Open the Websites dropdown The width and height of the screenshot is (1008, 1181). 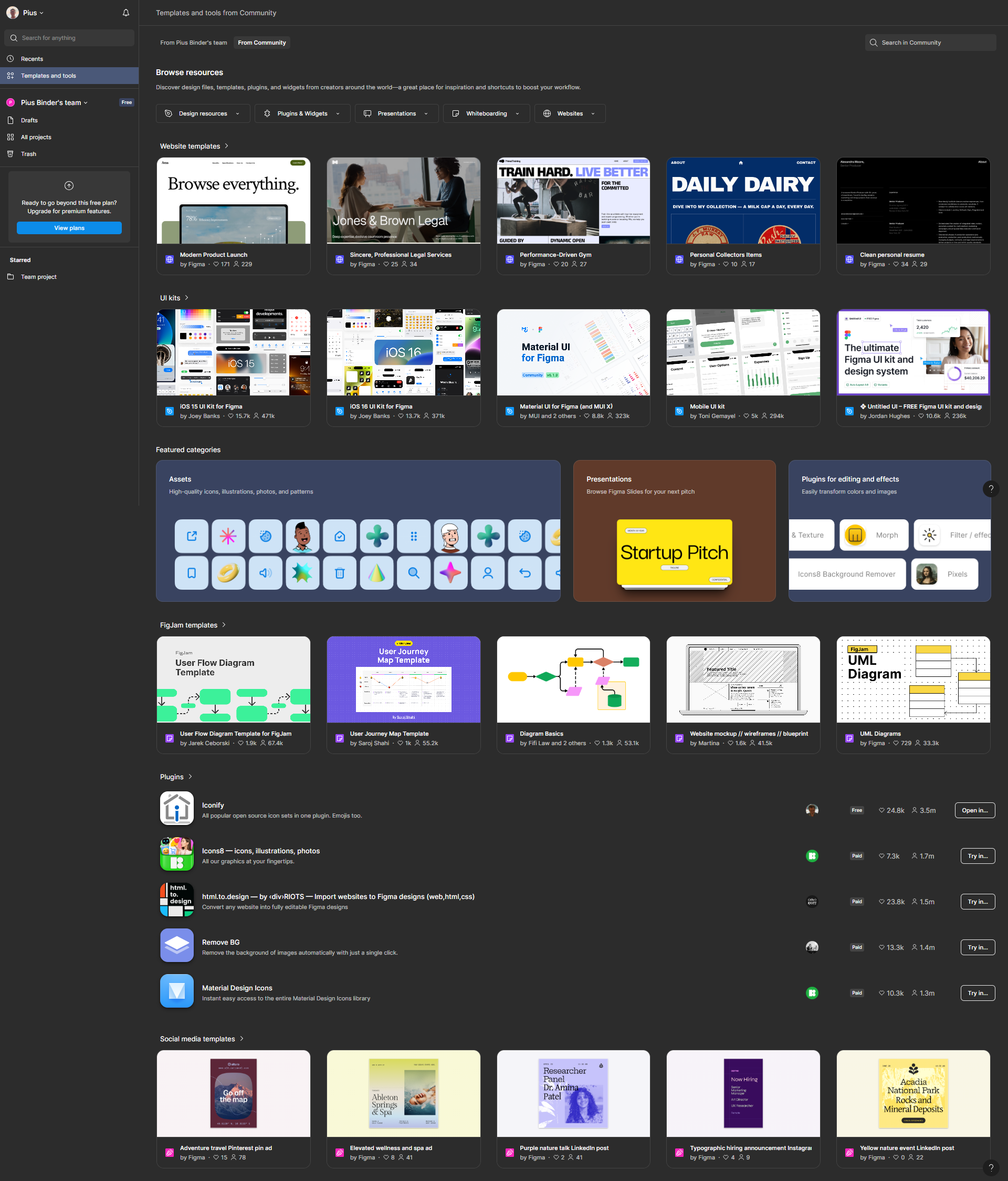pos(570,113)
